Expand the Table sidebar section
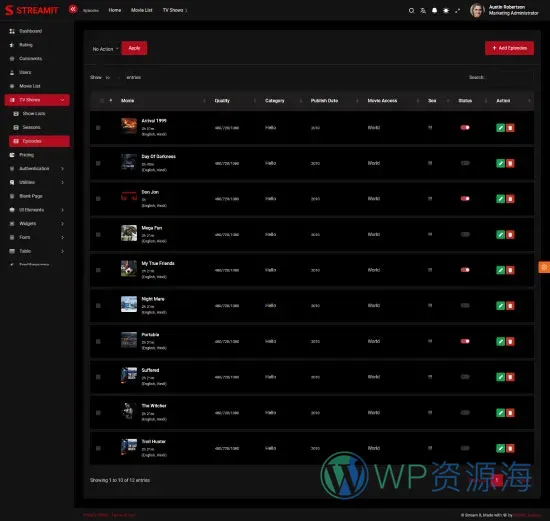Image resolution: width=550 pixels, height=521 pixels. 37,251
